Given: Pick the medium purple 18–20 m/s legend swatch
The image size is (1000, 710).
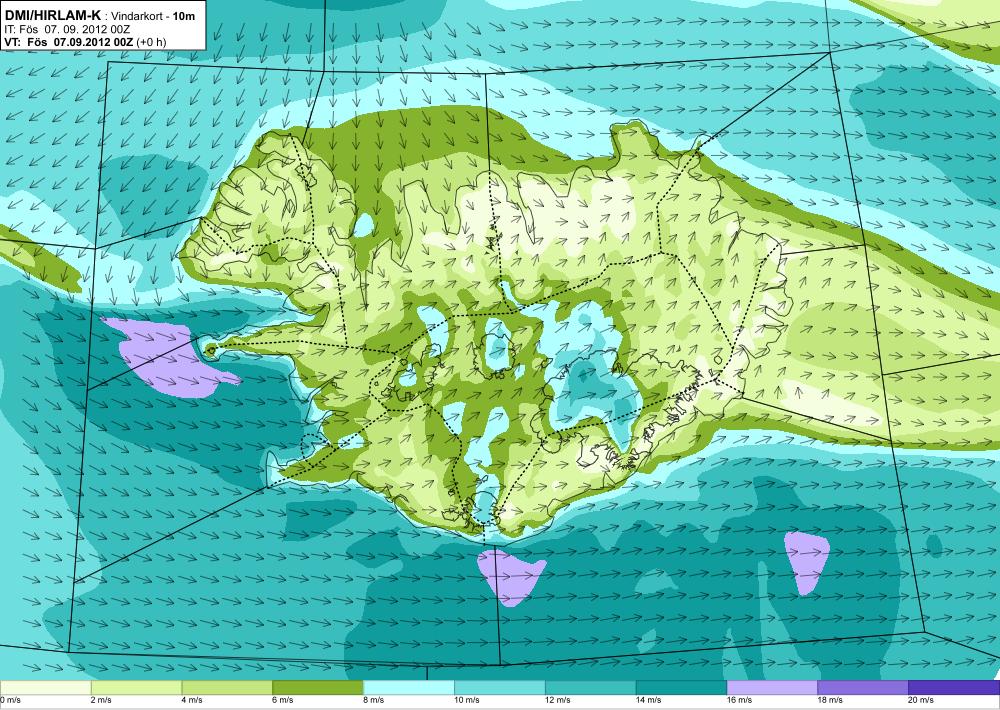Looking at the screenshot, I should click(x=864, y=687).
